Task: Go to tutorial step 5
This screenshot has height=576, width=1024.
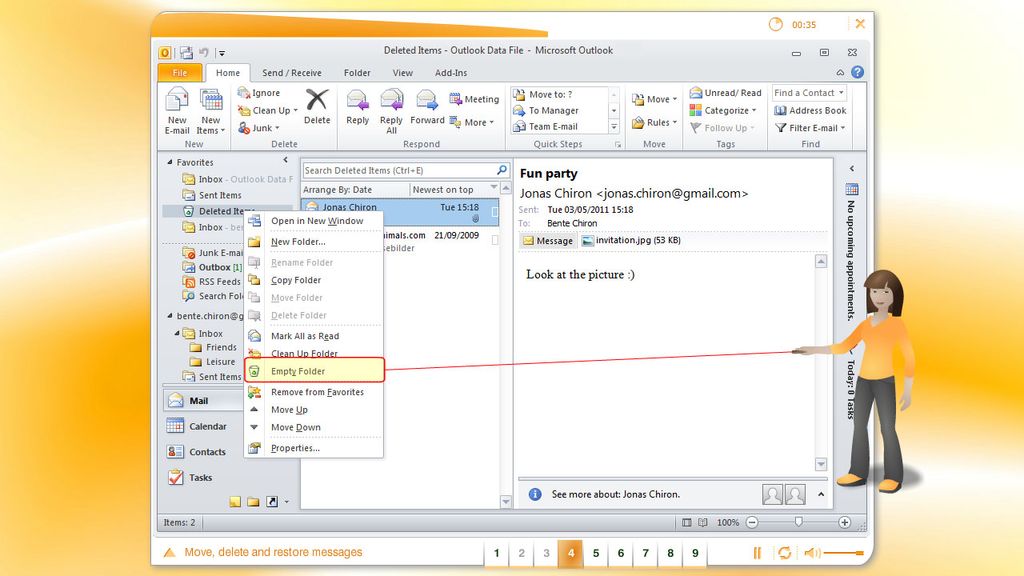Action: [596, 553]
